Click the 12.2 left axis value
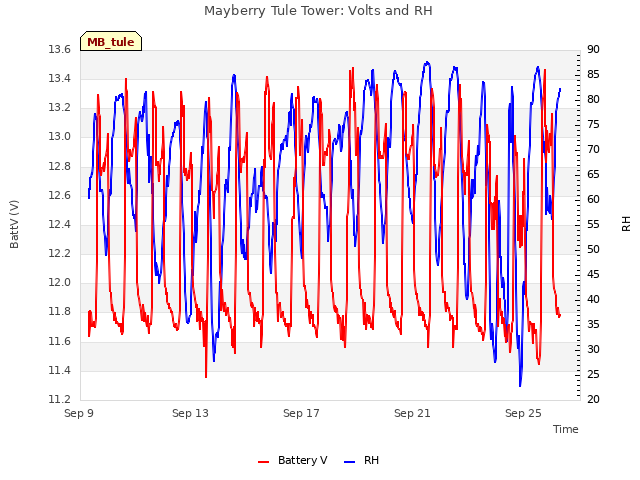The height and width of the screenshot is (480, 640). click(60, 253)
